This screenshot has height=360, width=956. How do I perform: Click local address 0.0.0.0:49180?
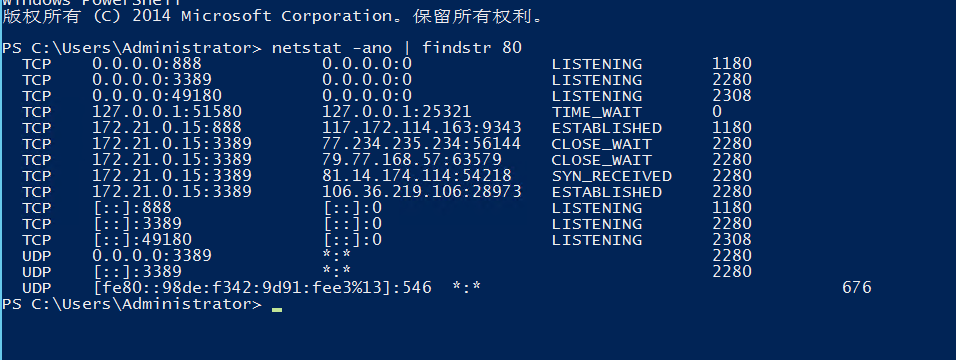tap(157, 96)
